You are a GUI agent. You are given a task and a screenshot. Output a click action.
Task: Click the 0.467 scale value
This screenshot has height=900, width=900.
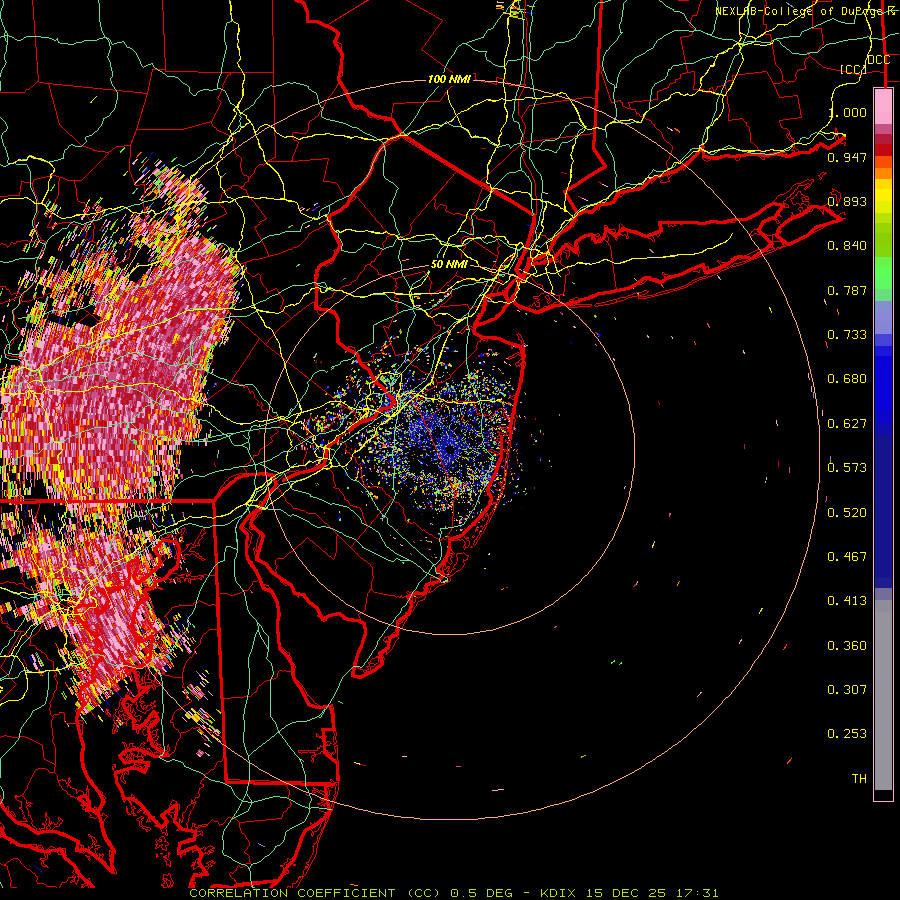[847, 557]
